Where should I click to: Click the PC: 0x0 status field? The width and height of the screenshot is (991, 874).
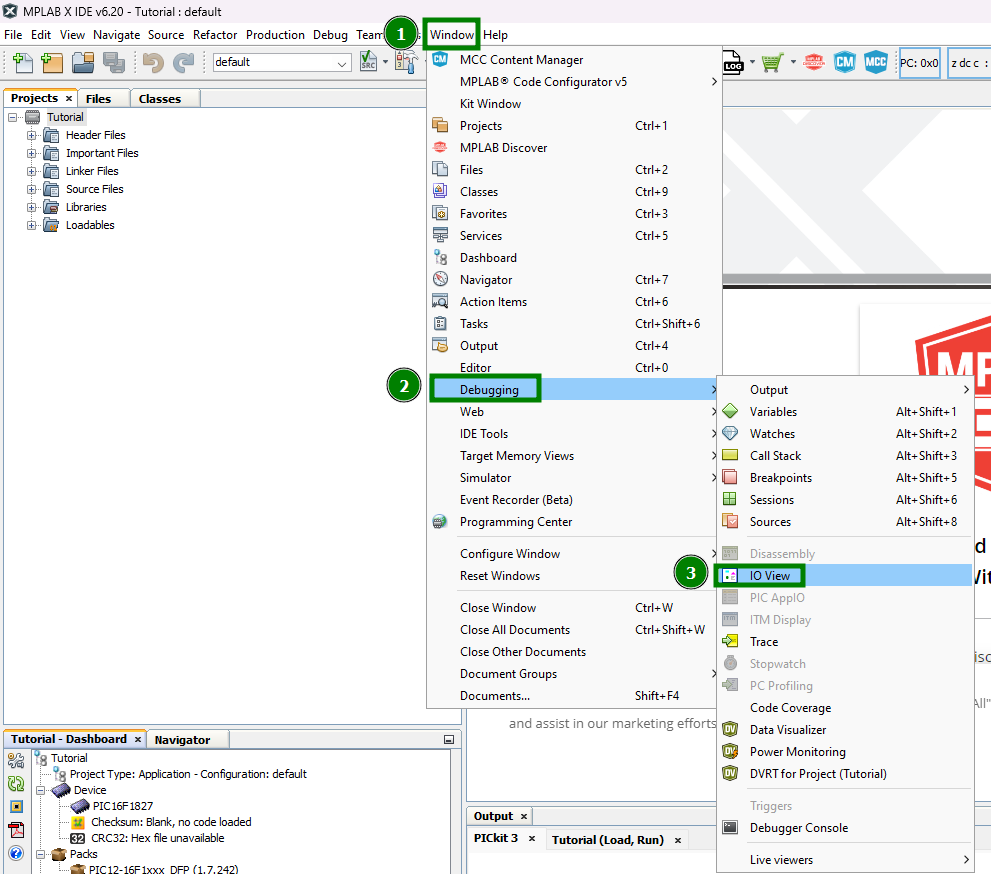920,63
